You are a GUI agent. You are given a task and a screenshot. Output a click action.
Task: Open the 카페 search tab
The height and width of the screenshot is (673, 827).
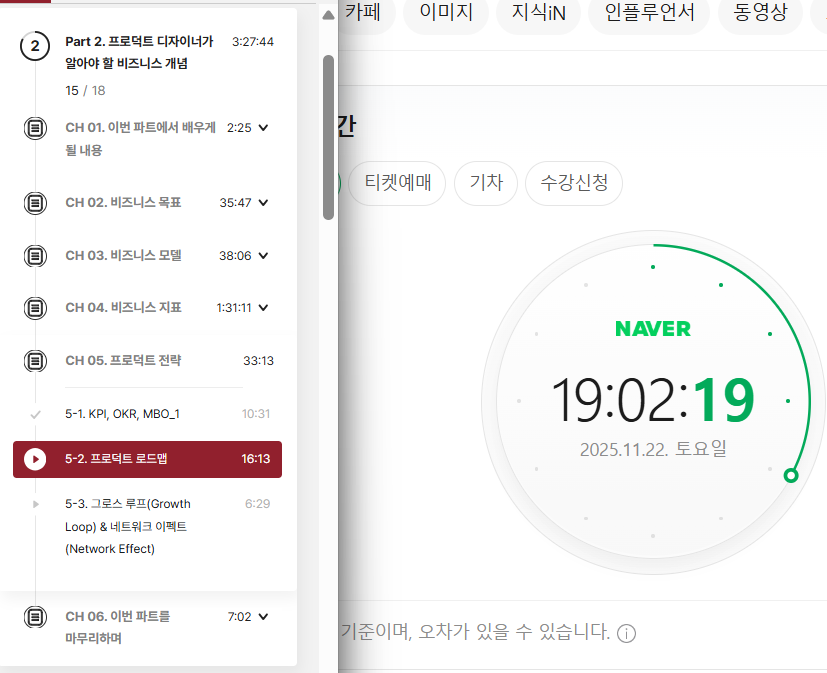[364, 13]
